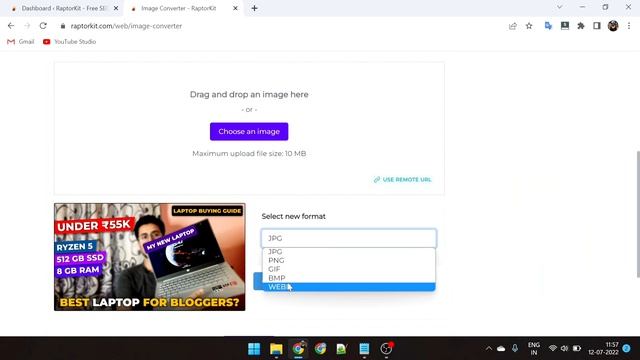This screenshot has width=640, height=360.
Task: Click USE REMOTE URL link
Action: click(x=402, y=180)
